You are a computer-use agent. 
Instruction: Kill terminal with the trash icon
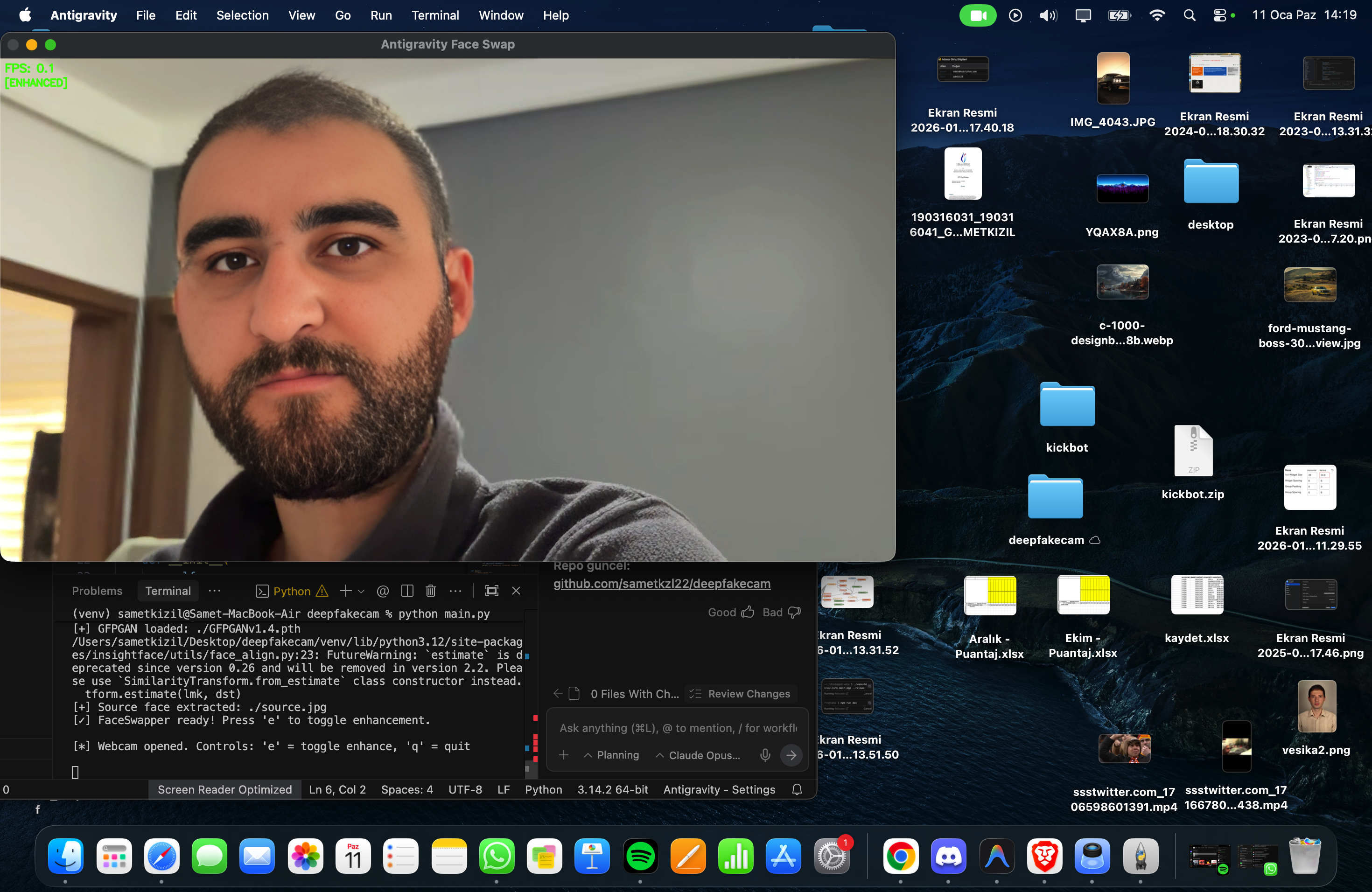pos(431,591)
